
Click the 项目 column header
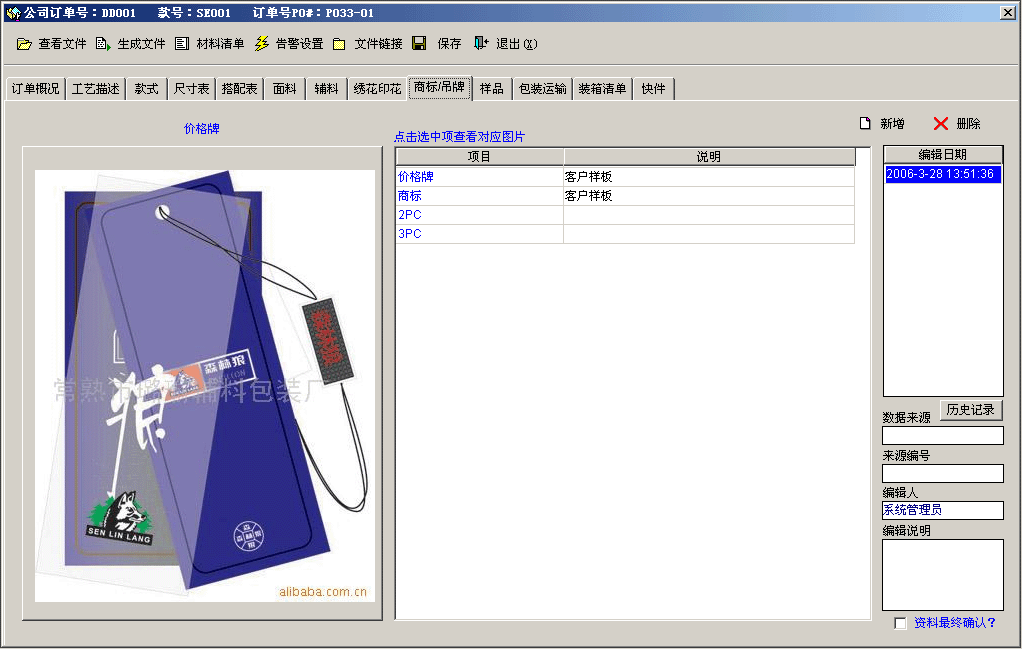pyautogui.click(x=480, y=156)
